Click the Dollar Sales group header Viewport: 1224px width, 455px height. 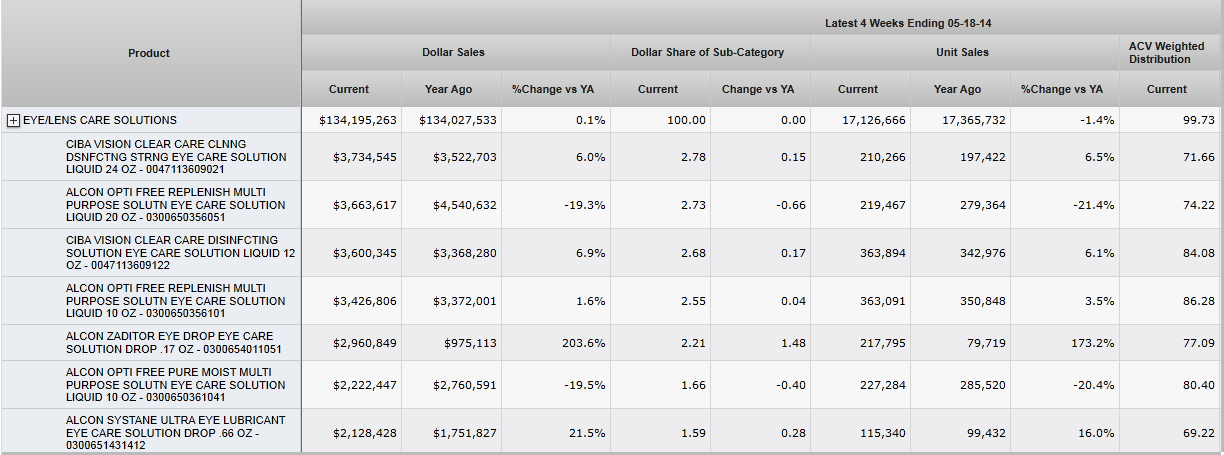[453, 52]
